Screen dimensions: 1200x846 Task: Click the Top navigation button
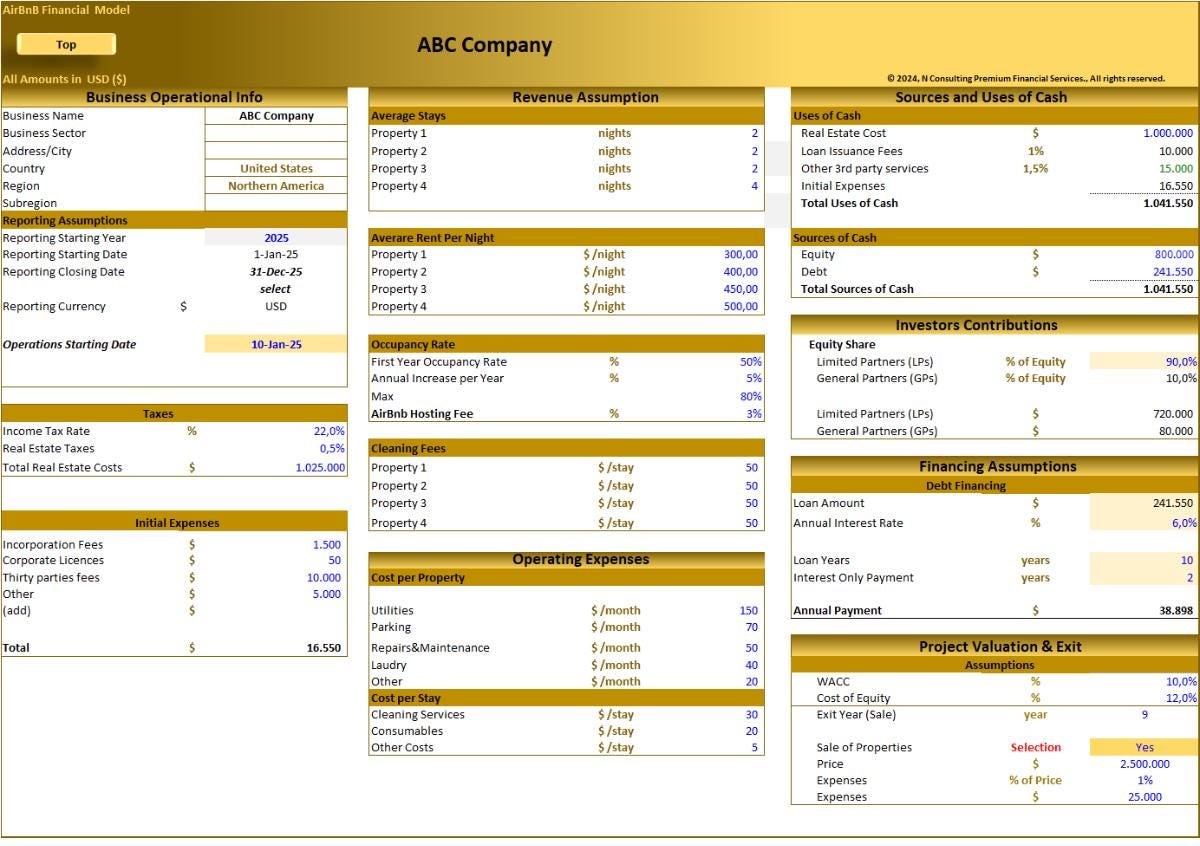(x=66, y=44)
